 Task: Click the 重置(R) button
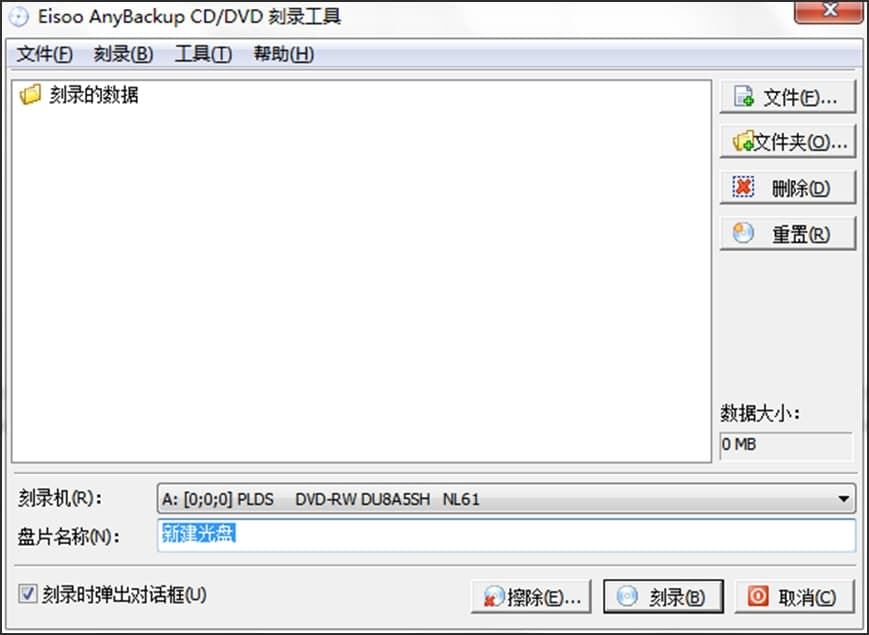point(788,233)
